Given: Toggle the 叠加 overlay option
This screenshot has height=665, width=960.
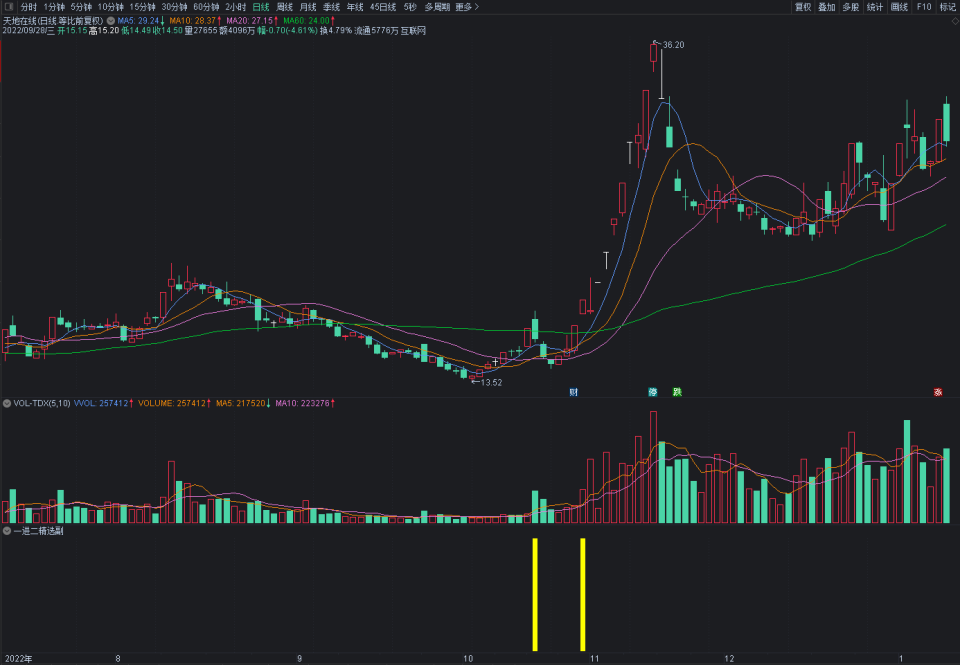Looking at the screenshot, I should click(x=826, y=7).
